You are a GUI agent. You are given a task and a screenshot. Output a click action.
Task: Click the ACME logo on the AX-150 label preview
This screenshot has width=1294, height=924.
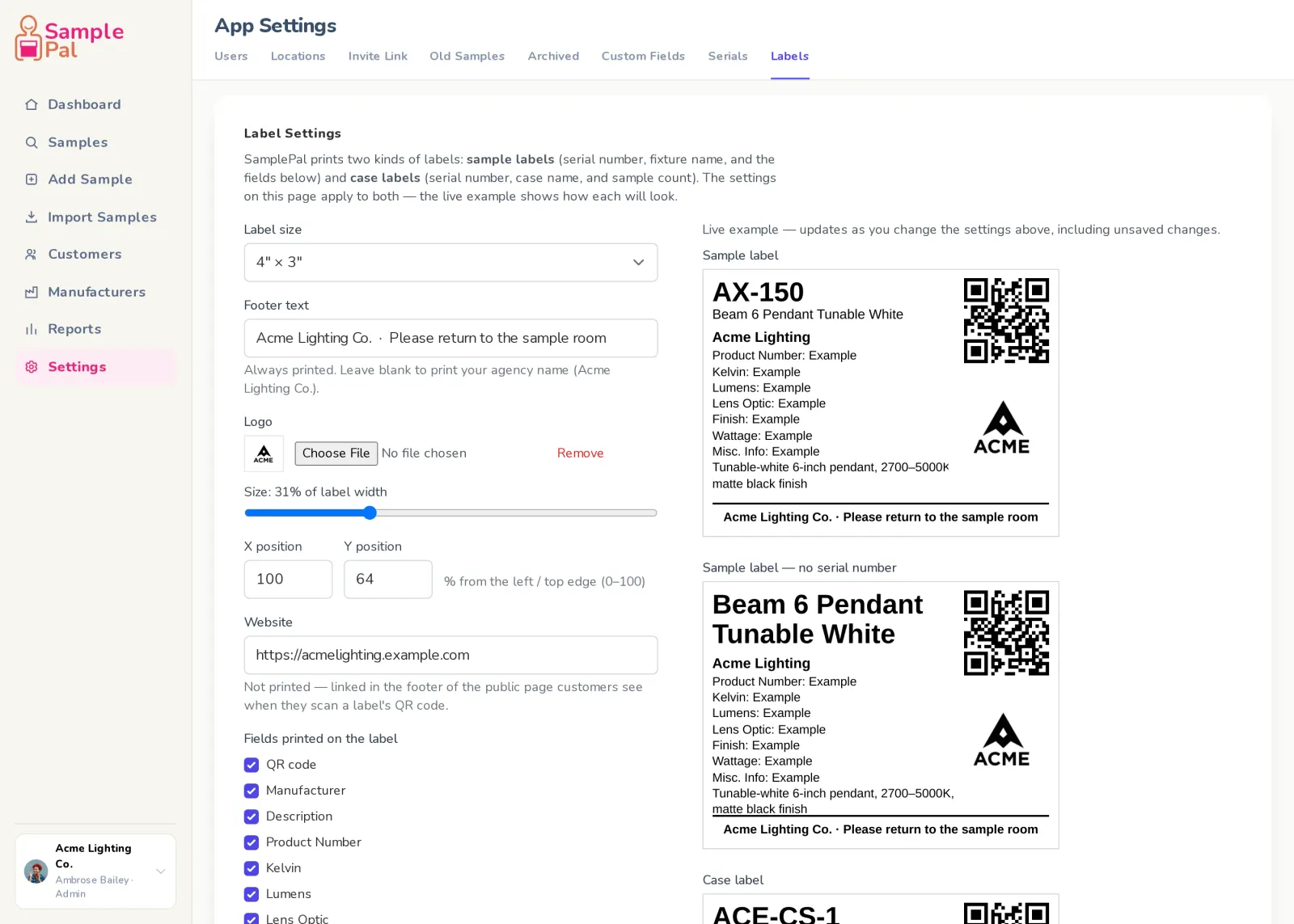(x=1002, y=428)
